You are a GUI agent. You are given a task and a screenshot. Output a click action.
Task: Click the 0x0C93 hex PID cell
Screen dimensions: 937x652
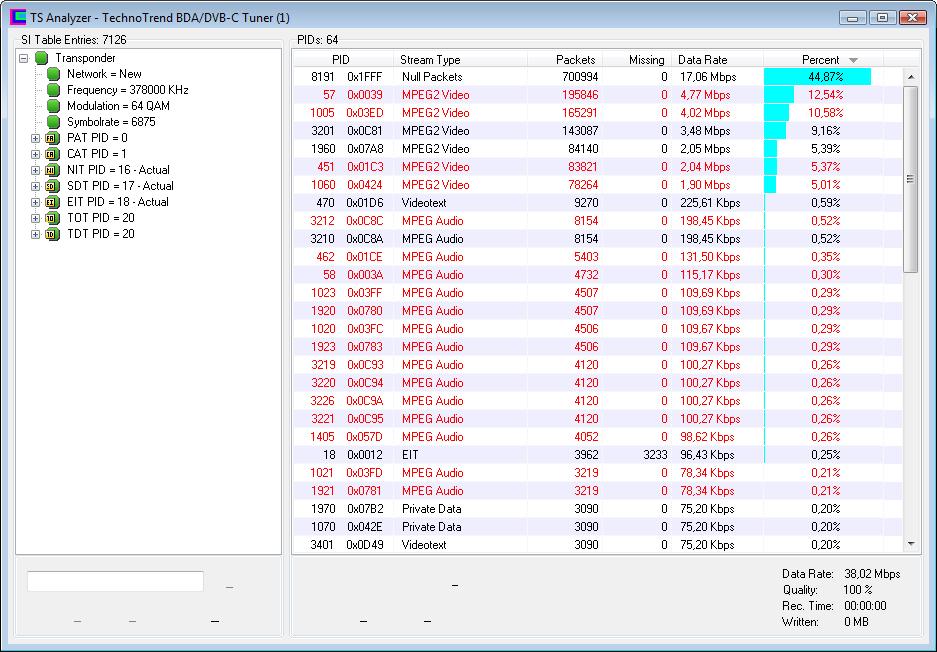tap(365, 364)
